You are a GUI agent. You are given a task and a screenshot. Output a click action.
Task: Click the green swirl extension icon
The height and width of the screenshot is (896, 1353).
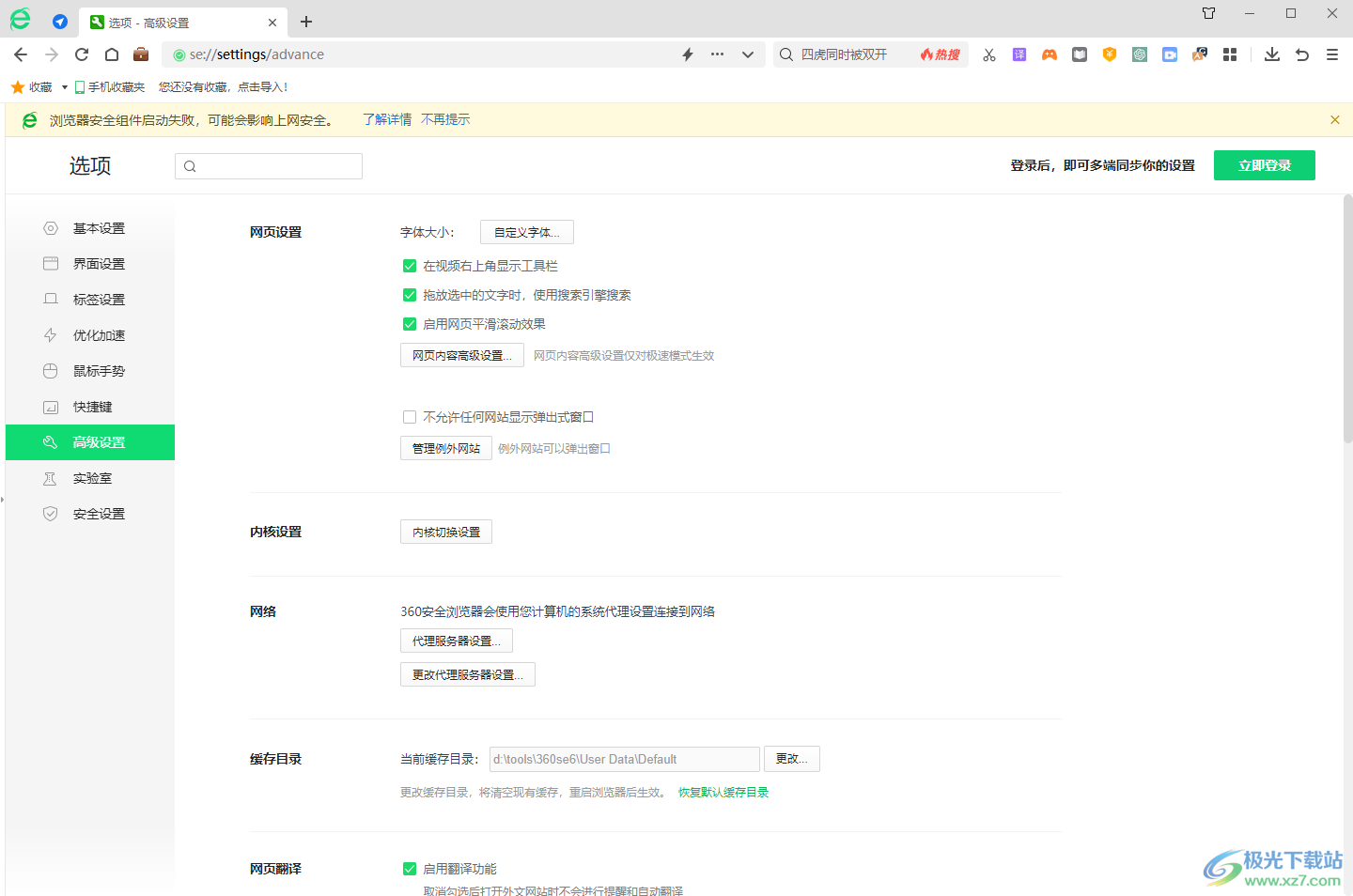coord(1140,54)
